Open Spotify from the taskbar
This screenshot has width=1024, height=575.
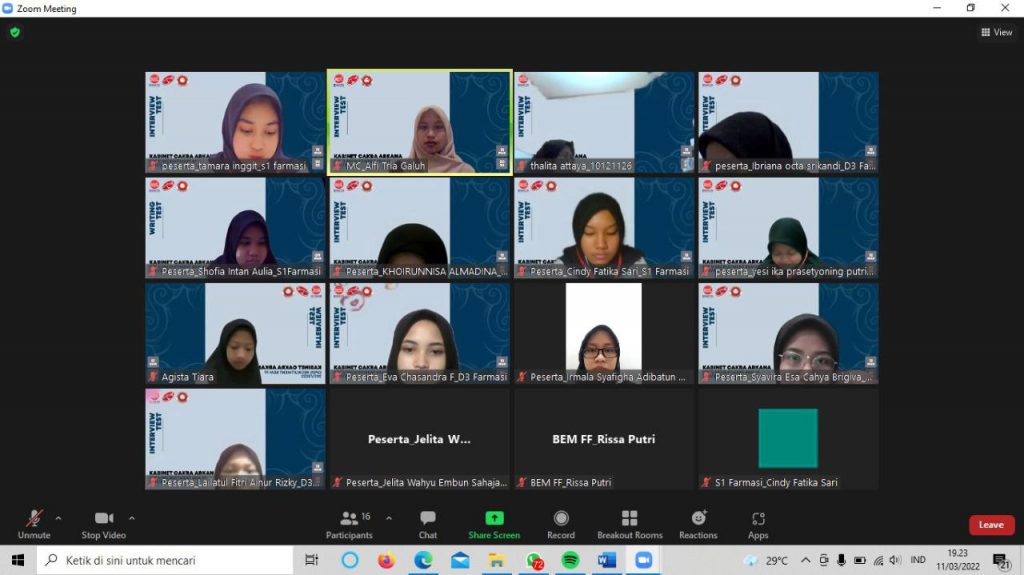click(x=570, y=560)
